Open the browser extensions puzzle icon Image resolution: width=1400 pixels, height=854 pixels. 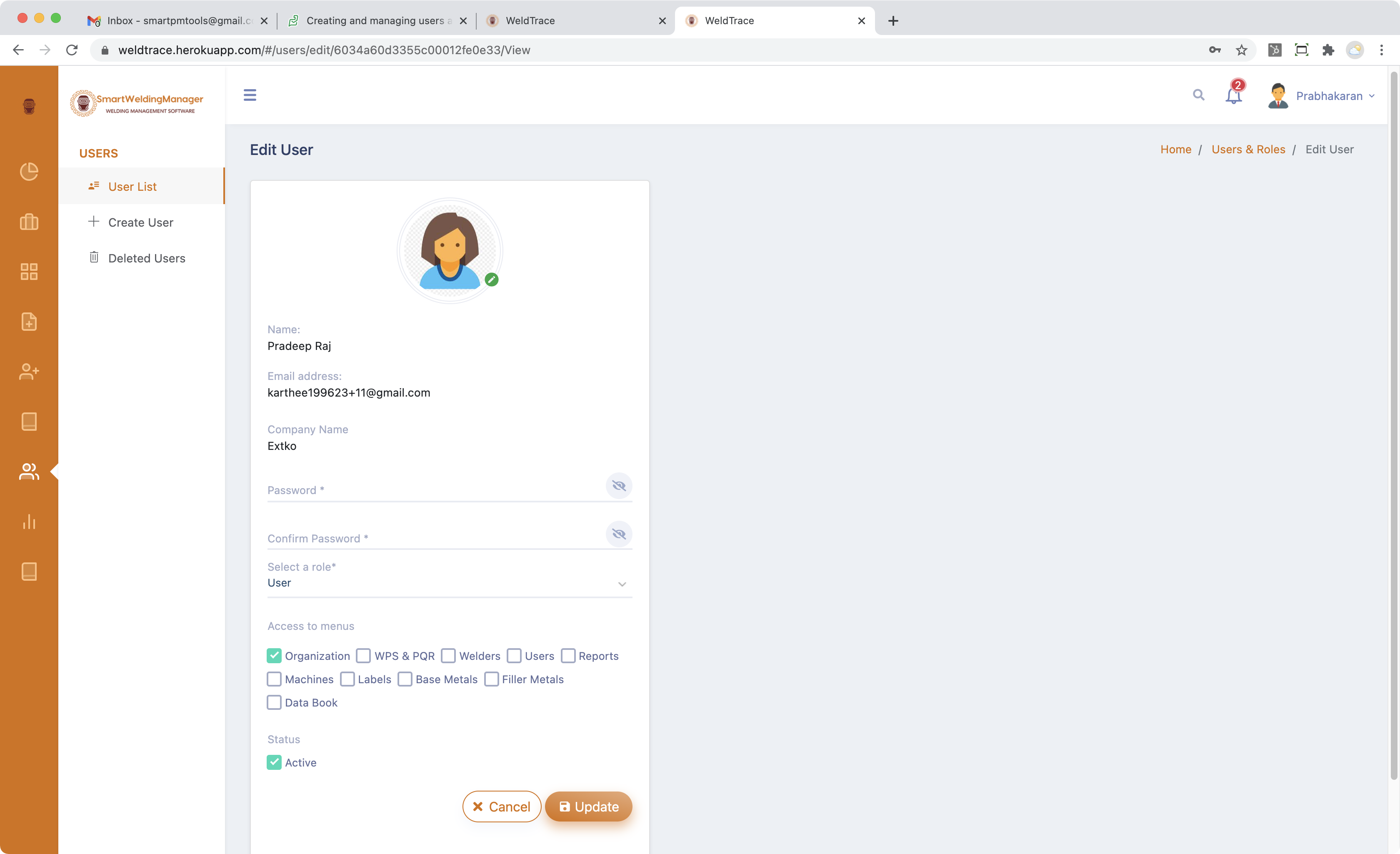click(1328, 50)
